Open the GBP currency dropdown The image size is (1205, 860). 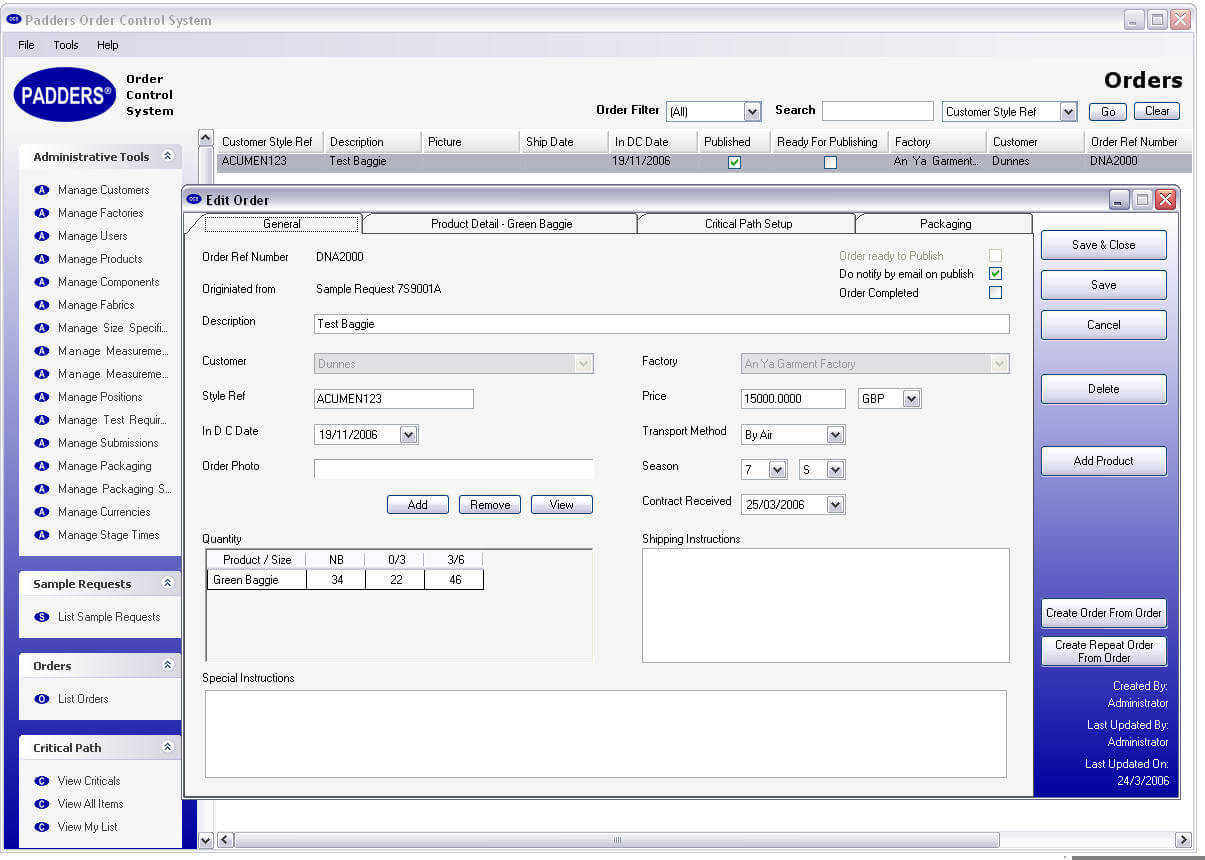point(911,399)
